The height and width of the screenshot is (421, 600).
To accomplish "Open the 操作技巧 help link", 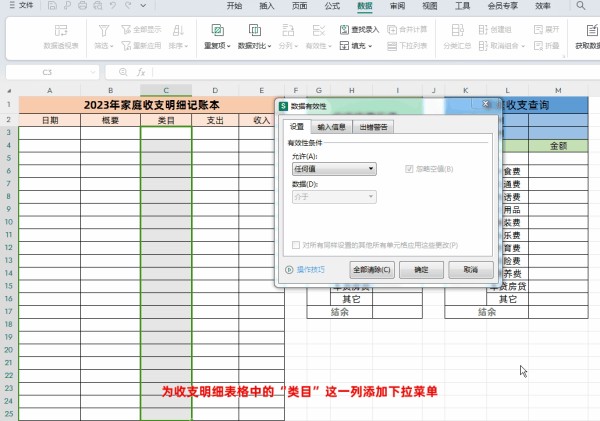I will tap(309, 270).
